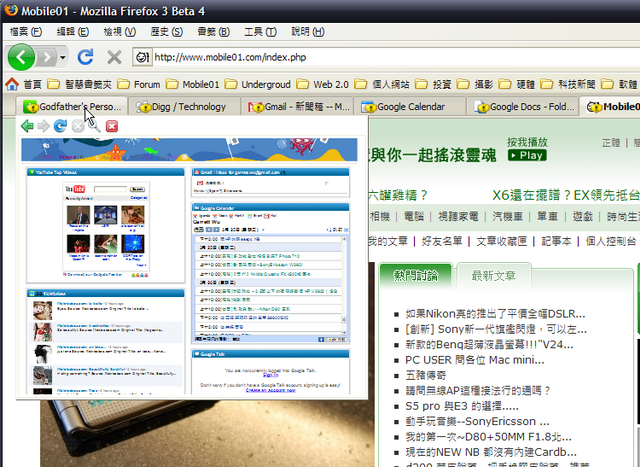The width and height of the screenshot is (640, 467).
Task: Switch to the Digg / Technology tab
Action: pos(184,107)
